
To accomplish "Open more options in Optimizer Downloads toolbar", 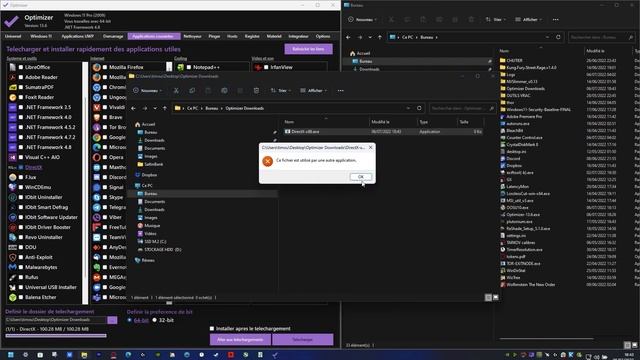I will [x=340, y=91].
